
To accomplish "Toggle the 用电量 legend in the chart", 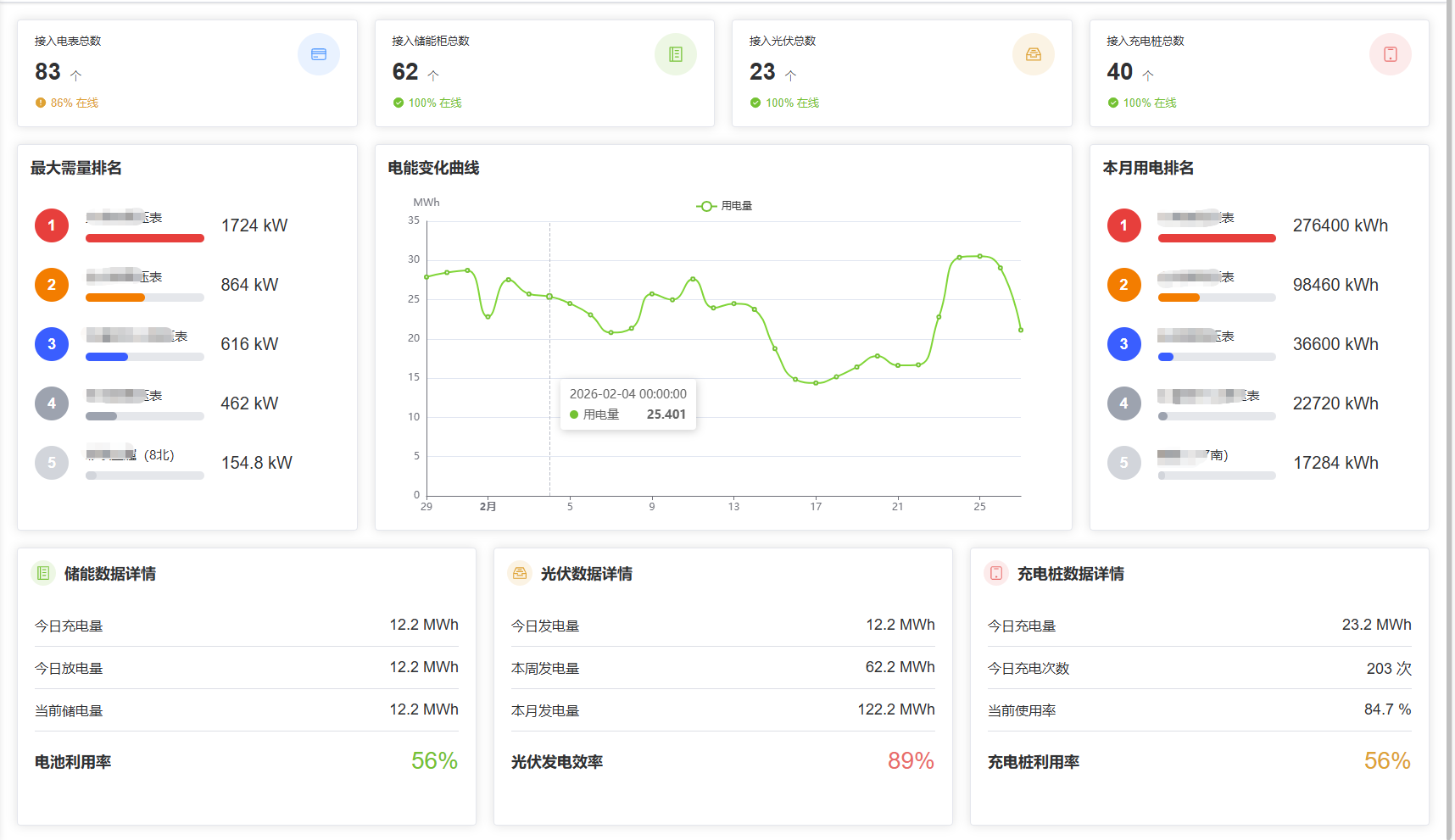I will click(x=725, y=204).
